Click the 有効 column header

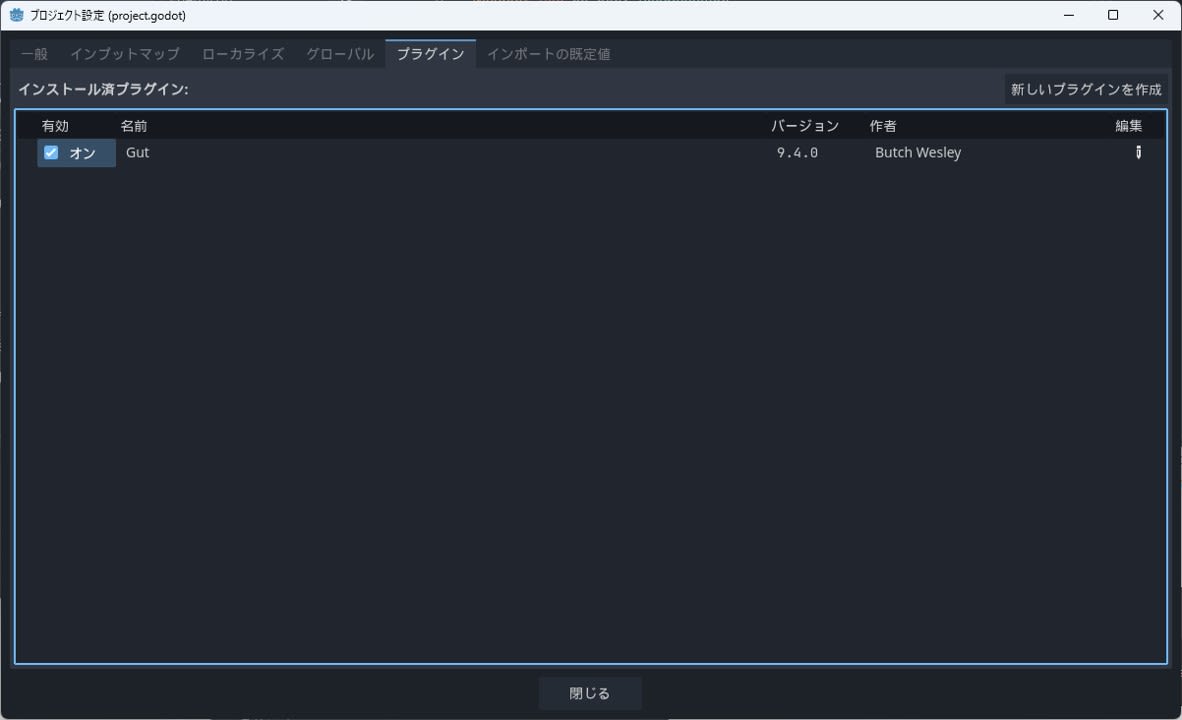click(55, 126)
